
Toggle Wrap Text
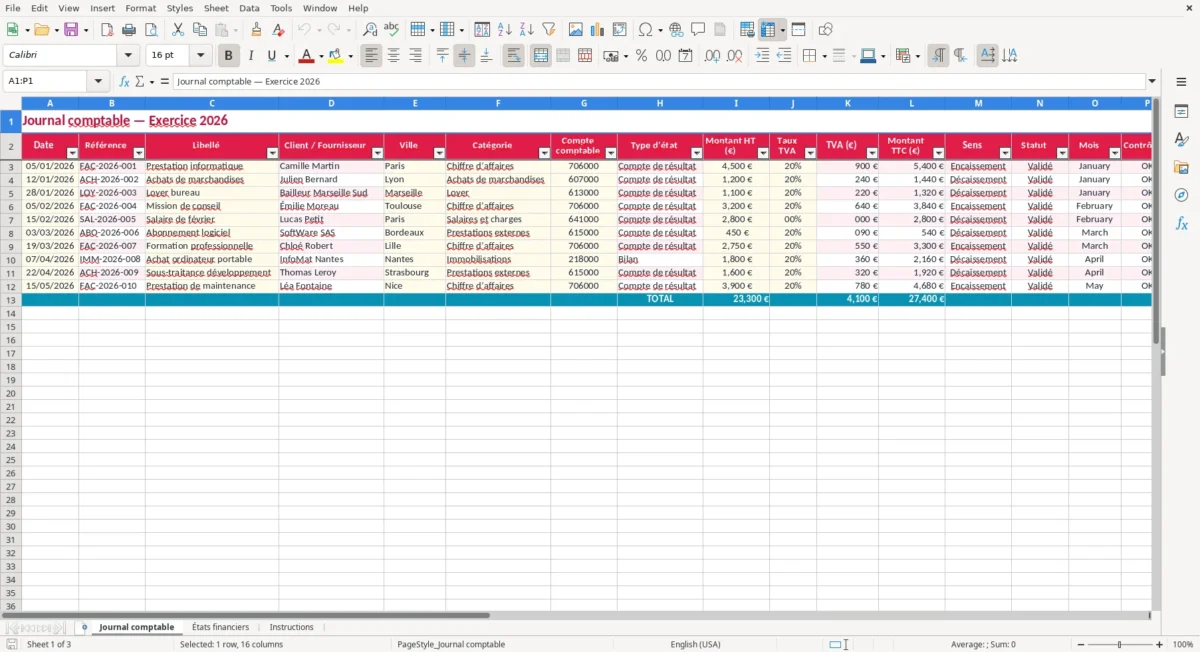tap(513, 56)
